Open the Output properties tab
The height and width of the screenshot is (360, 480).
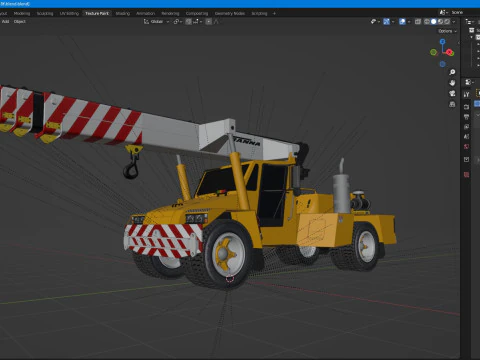(466, 117)
